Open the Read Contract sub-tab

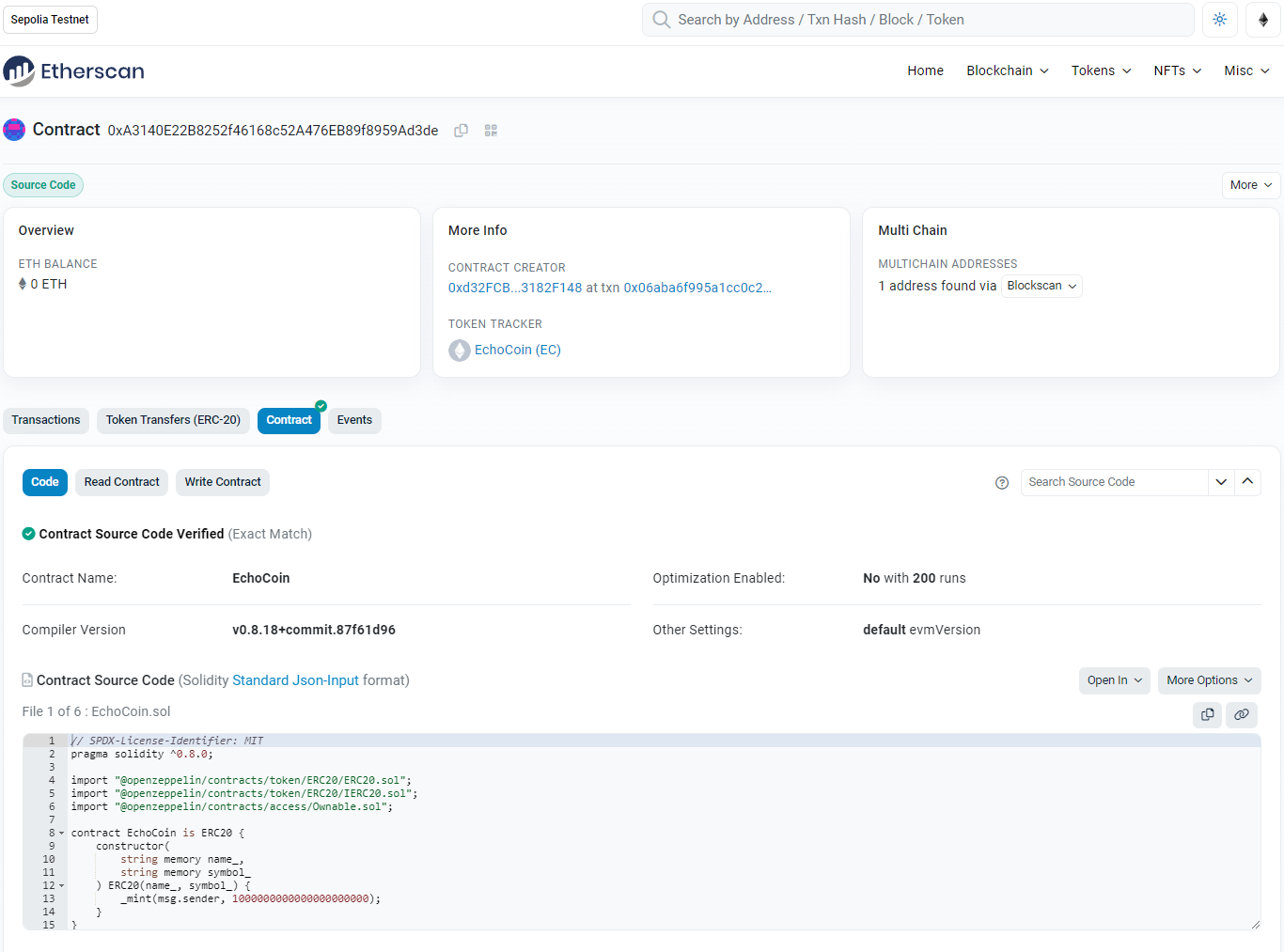122,482
